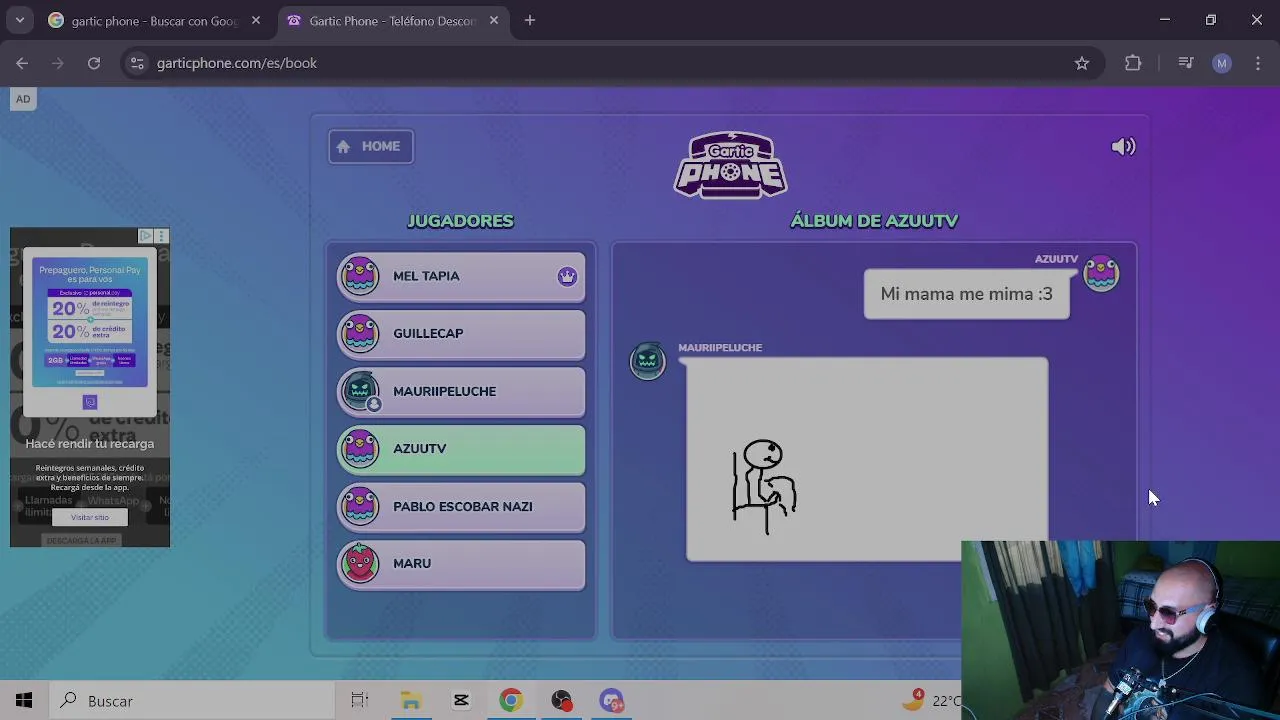Click the ÁLBUM DE AZUUTV heading
Screen dimensions: 1280x720
coord(874,221)
